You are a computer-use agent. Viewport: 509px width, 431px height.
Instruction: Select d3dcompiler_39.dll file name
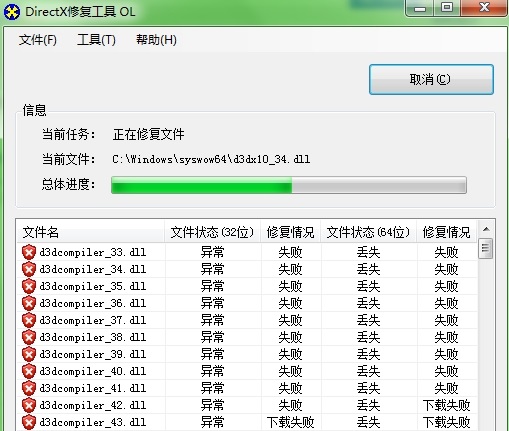[93, 354]
